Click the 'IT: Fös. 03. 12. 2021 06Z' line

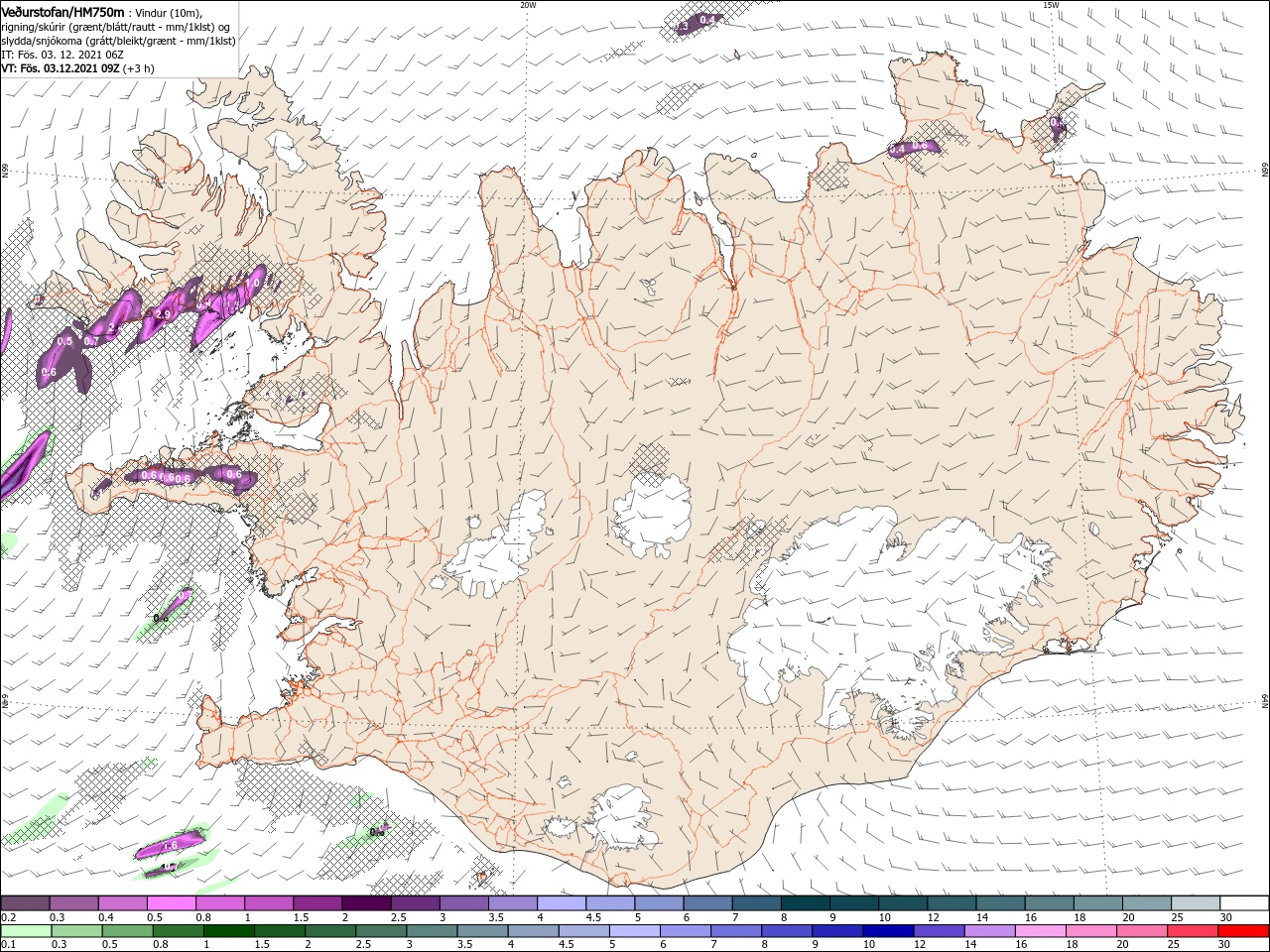(x=62, y=55)
